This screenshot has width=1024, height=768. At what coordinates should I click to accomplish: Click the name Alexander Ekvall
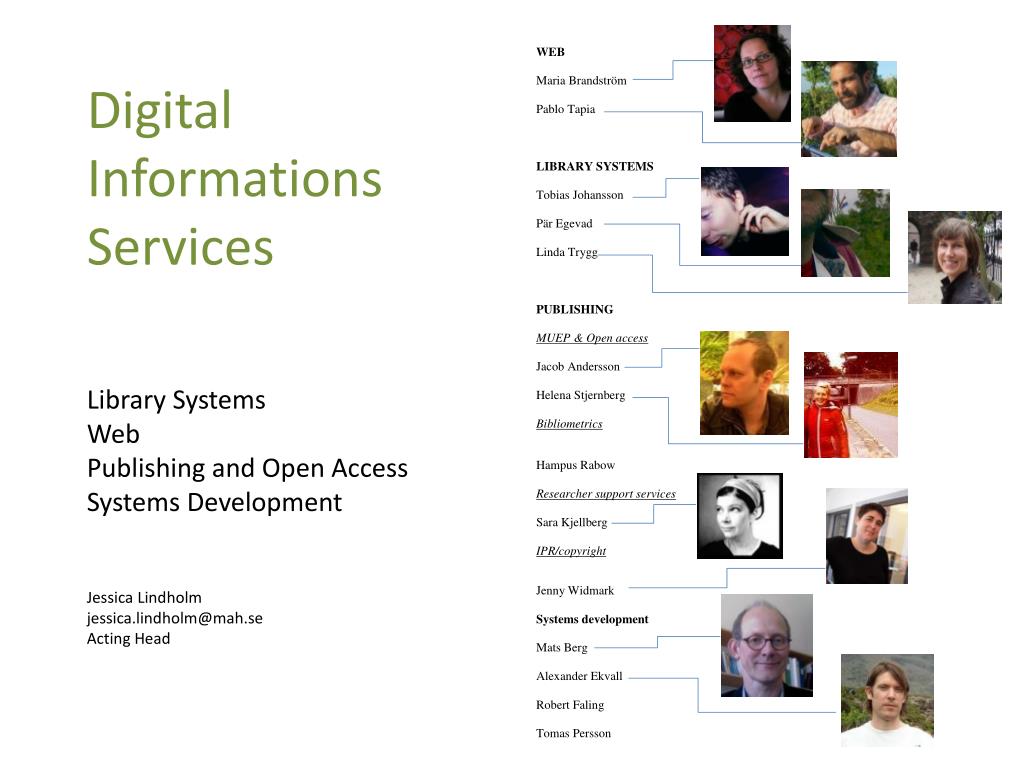[579, 676]
